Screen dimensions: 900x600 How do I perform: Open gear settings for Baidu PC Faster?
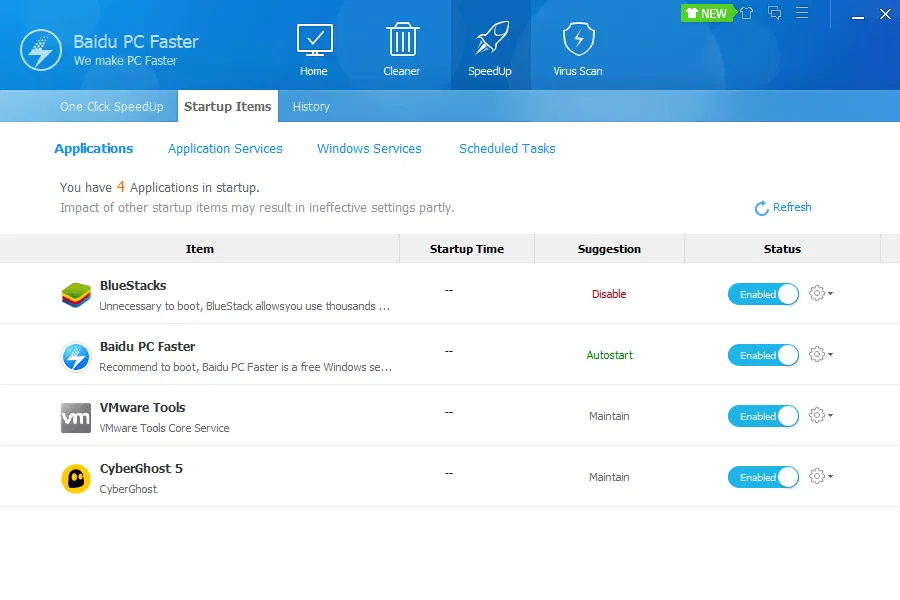pyautogui.click(x=821, y=354)
